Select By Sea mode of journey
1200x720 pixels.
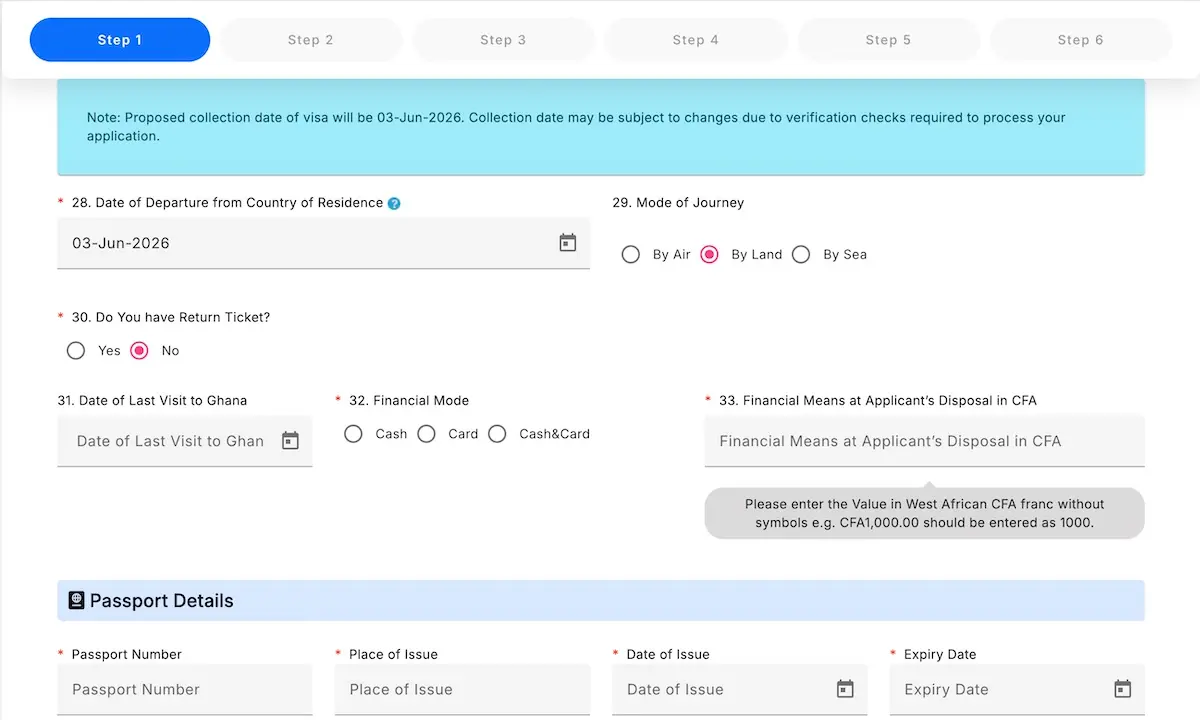[801, 255]
